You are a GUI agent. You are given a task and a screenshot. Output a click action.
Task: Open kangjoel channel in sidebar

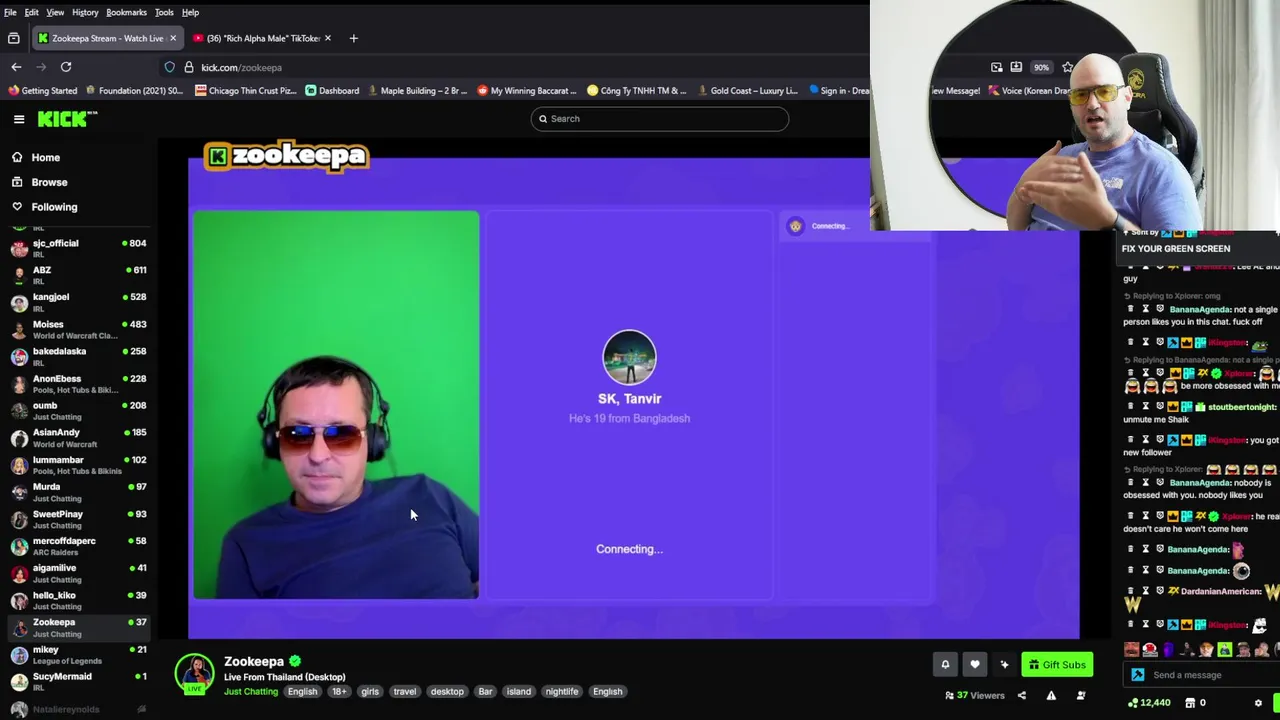[x=78, y=302]
